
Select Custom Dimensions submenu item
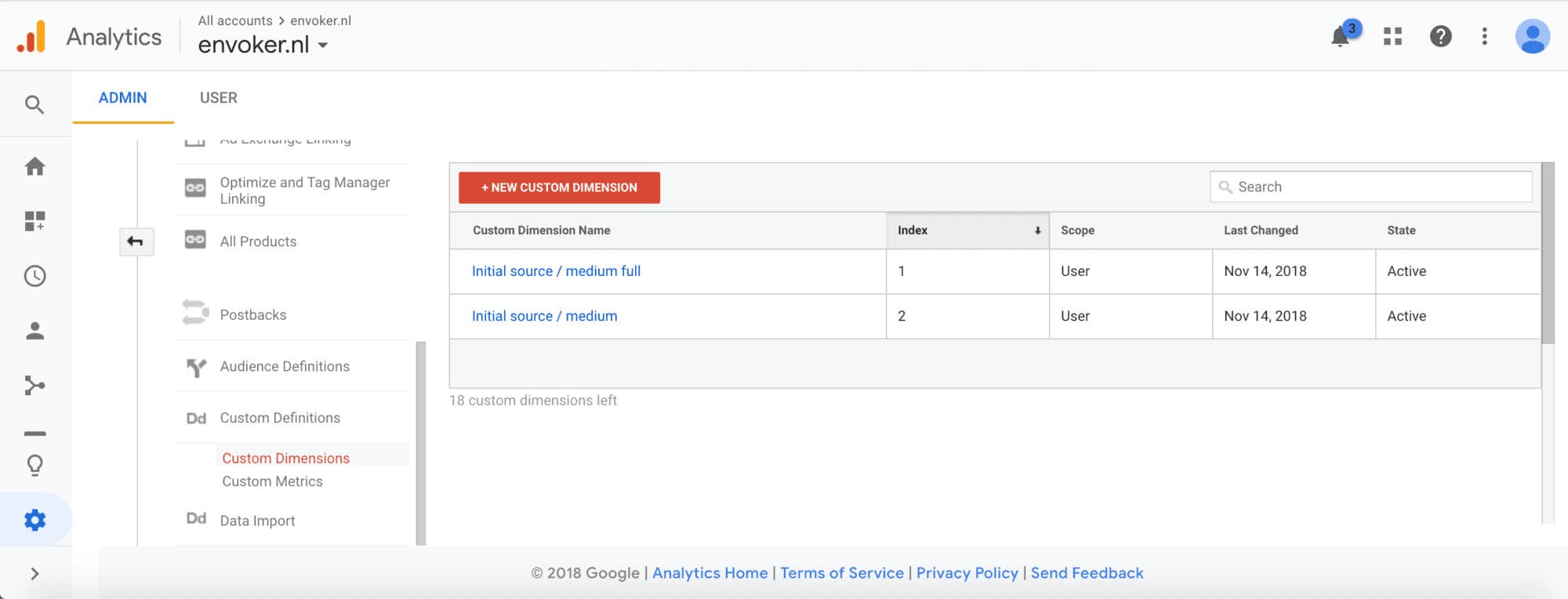click(x=285, y=458)
